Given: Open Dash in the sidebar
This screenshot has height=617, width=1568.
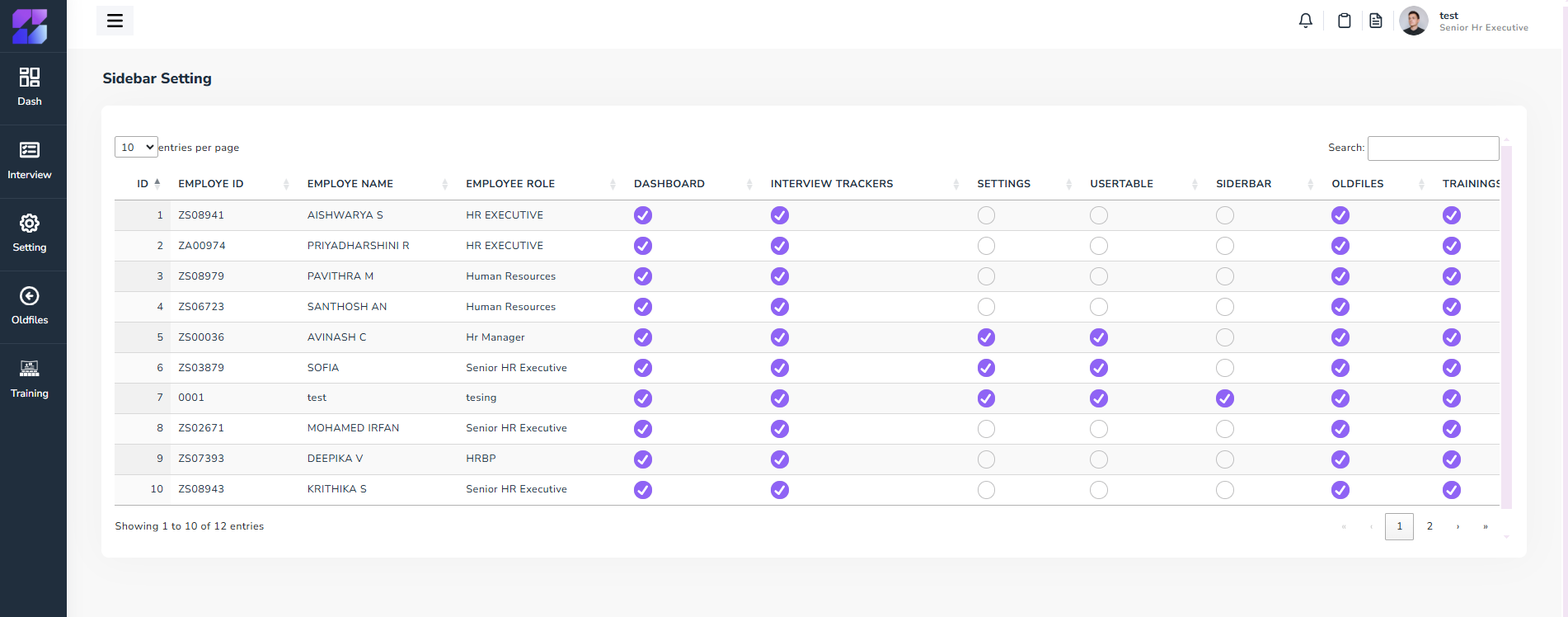Looking at the screenshot, I should coord(30,87).
